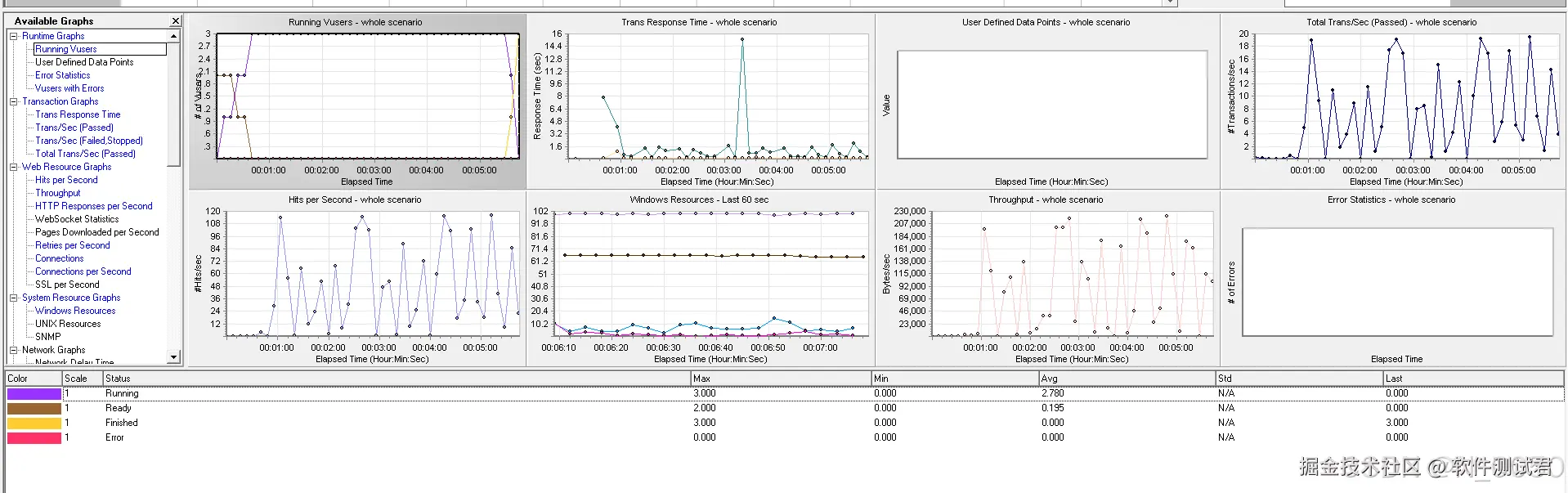Click System Resource Graphs category label
1568x493 pixels.
coord(71,298)
